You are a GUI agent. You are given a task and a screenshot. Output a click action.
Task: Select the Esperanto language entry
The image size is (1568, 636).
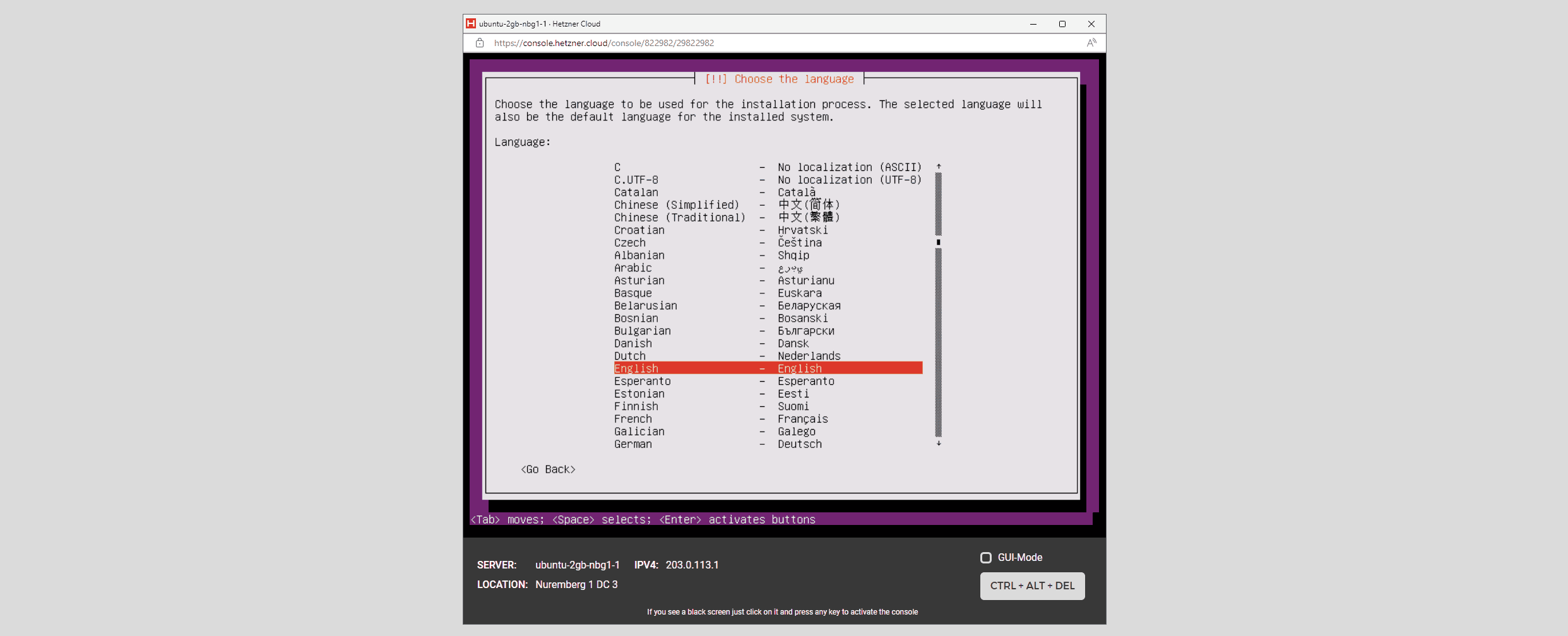coord(642,381)
